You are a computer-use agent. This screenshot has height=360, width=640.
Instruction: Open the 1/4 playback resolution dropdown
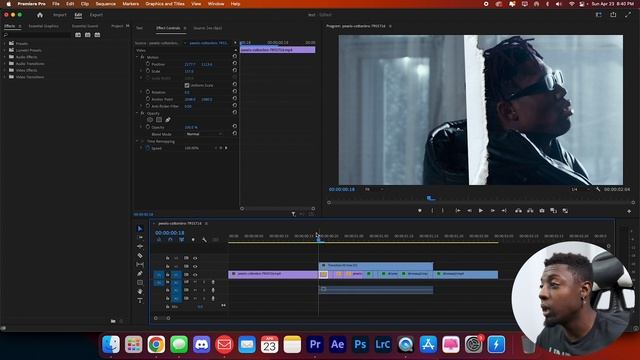580,189
